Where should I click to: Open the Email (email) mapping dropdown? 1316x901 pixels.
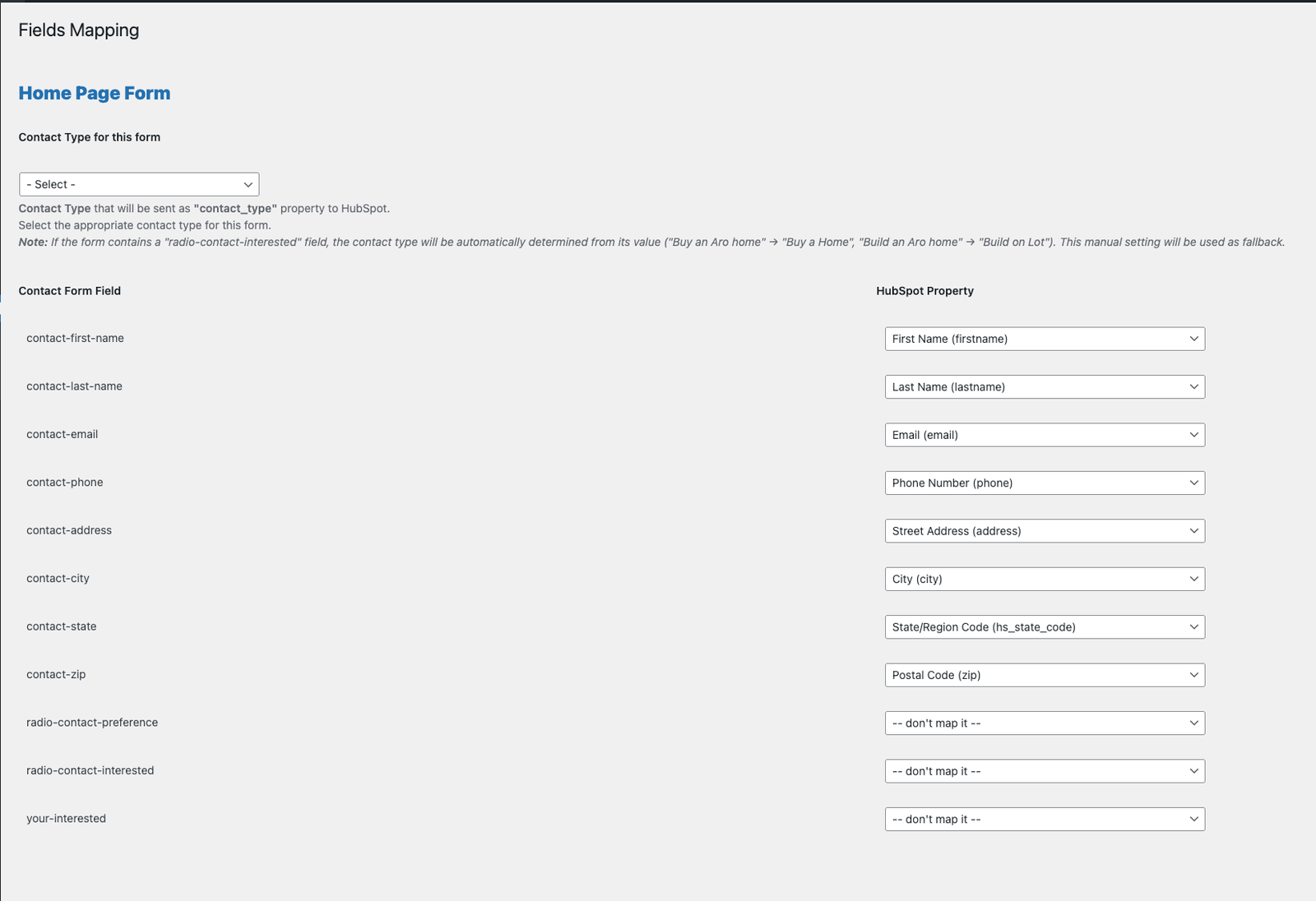(x=1045, y=435)
